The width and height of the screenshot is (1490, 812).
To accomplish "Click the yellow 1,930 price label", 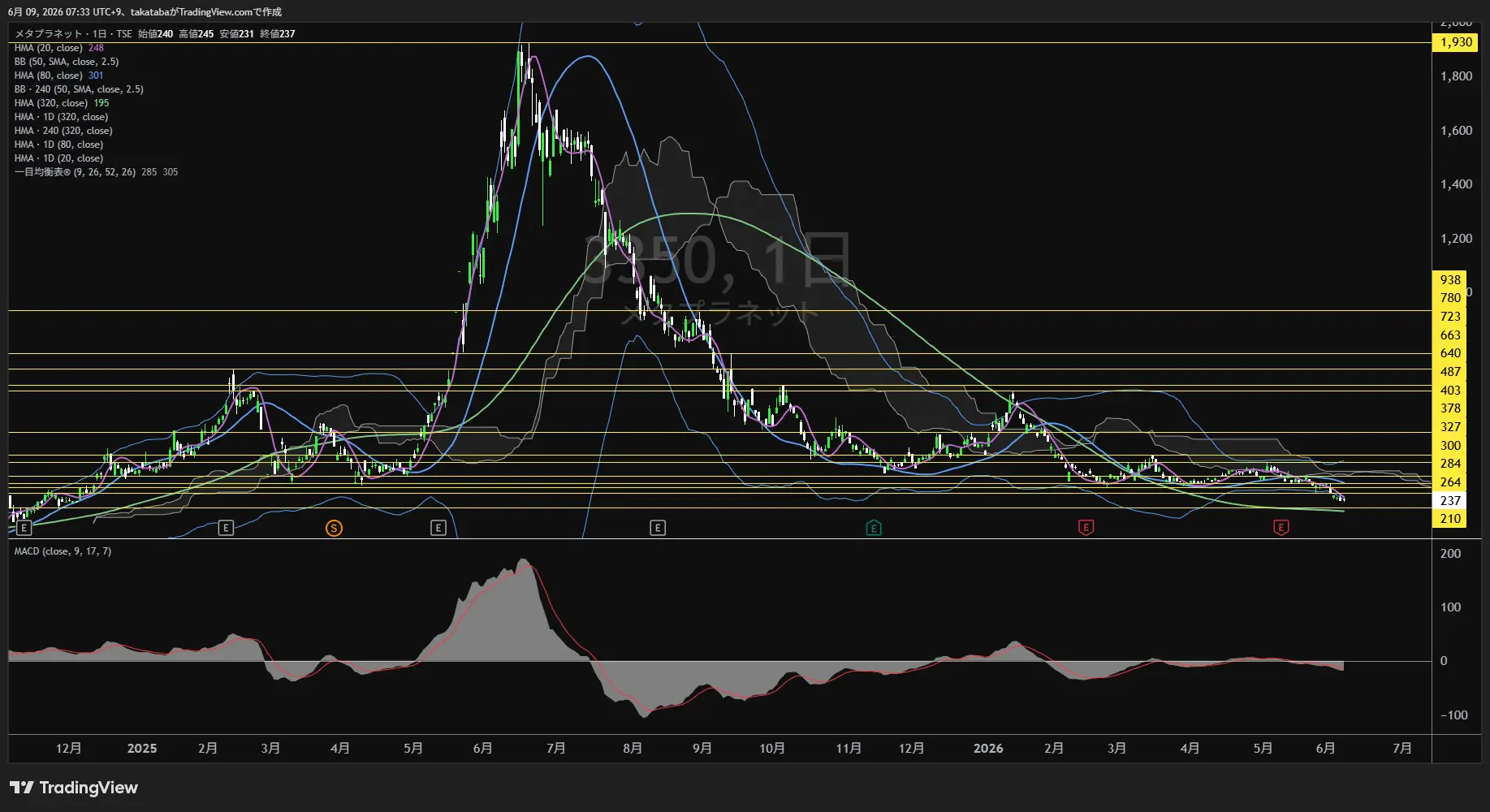I will click(1456, 42).
